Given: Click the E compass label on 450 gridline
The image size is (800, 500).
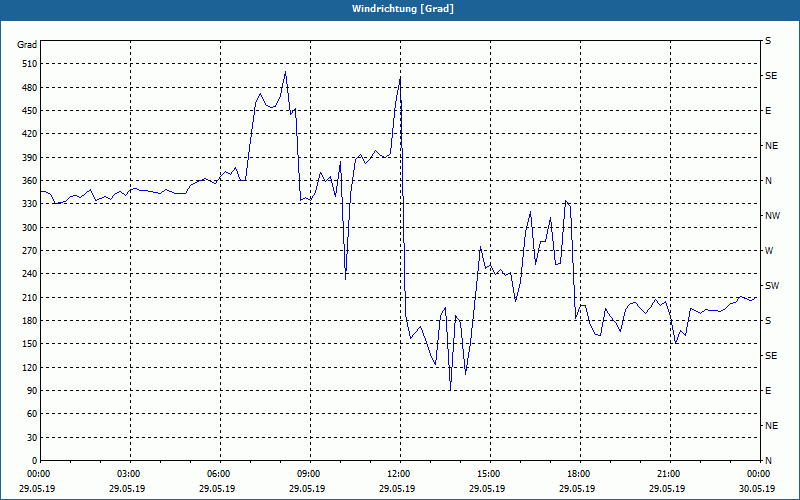Looking at the screenshot, I should (x=768, y=111).
